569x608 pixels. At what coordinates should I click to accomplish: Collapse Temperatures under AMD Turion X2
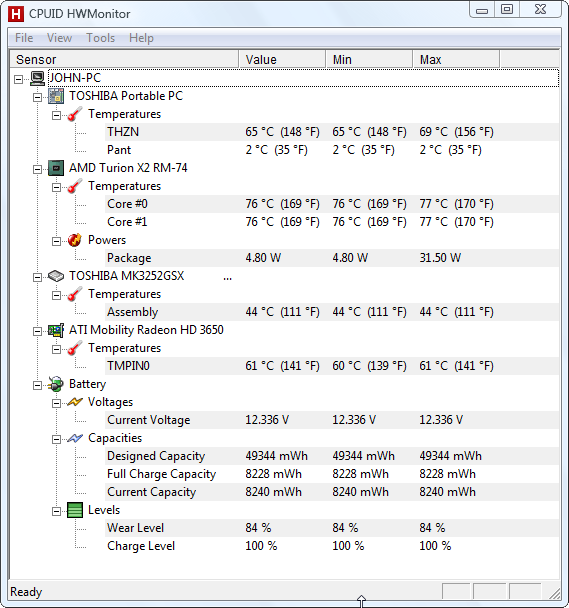[x=56, y=188]
